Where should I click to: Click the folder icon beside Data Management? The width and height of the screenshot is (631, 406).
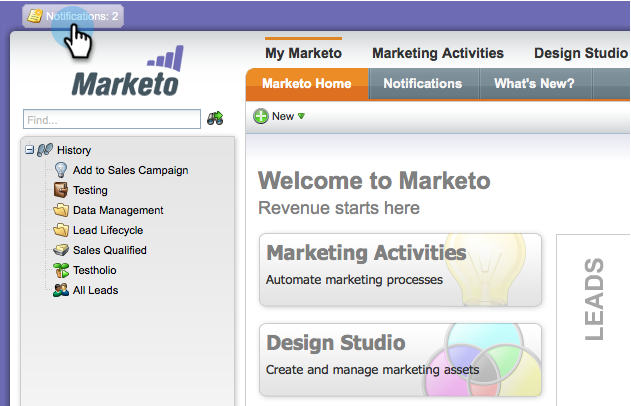point(61,210)
